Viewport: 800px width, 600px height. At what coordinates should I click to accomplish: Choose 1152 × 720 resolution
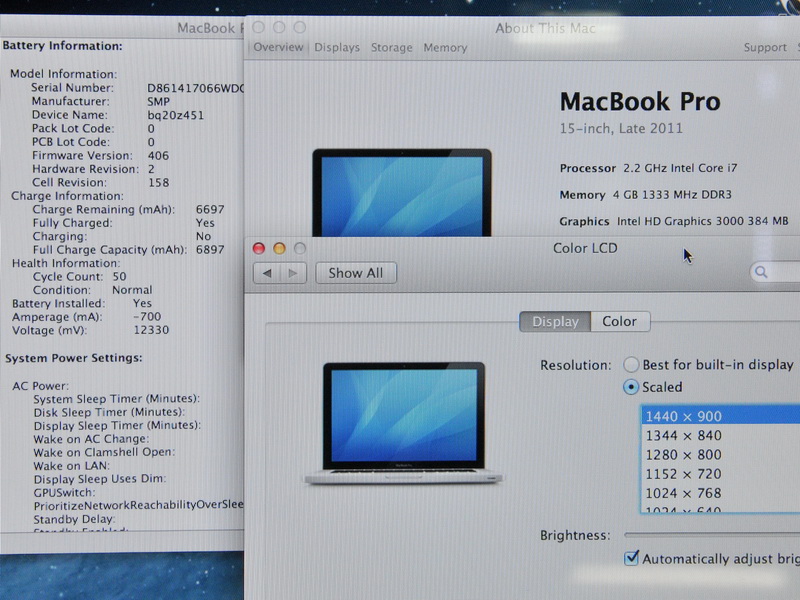pyautogui.click(x=720, y=474)
